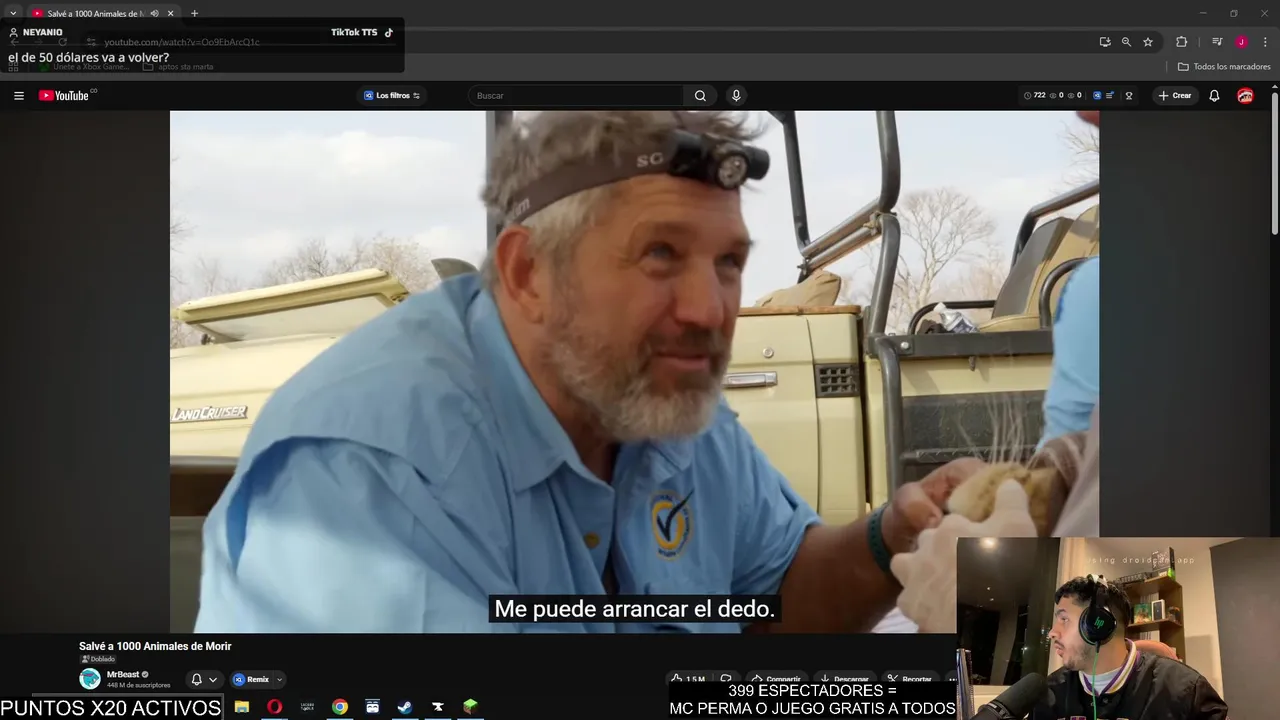The image size is (1280, 720).
Task: Open YouTube notifications bell in header
Action: coord(1214,96)
